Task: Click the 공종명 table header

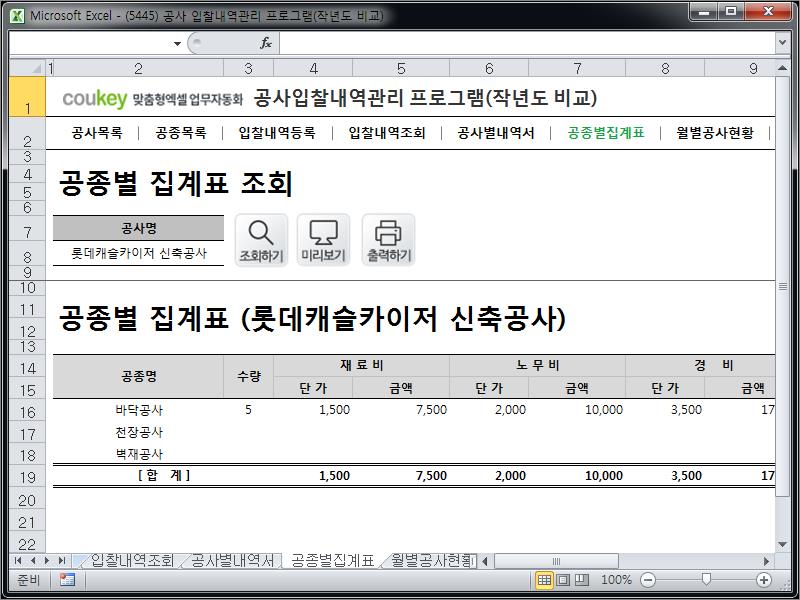Action: click(138, 377)
